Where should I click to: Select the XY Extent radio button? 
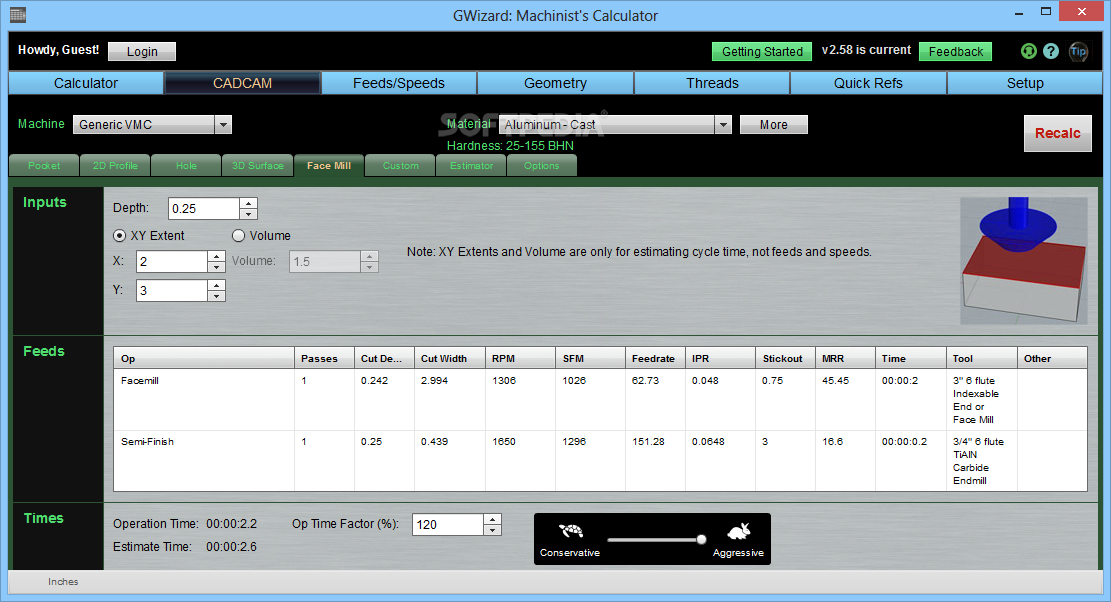coord(120,236)
